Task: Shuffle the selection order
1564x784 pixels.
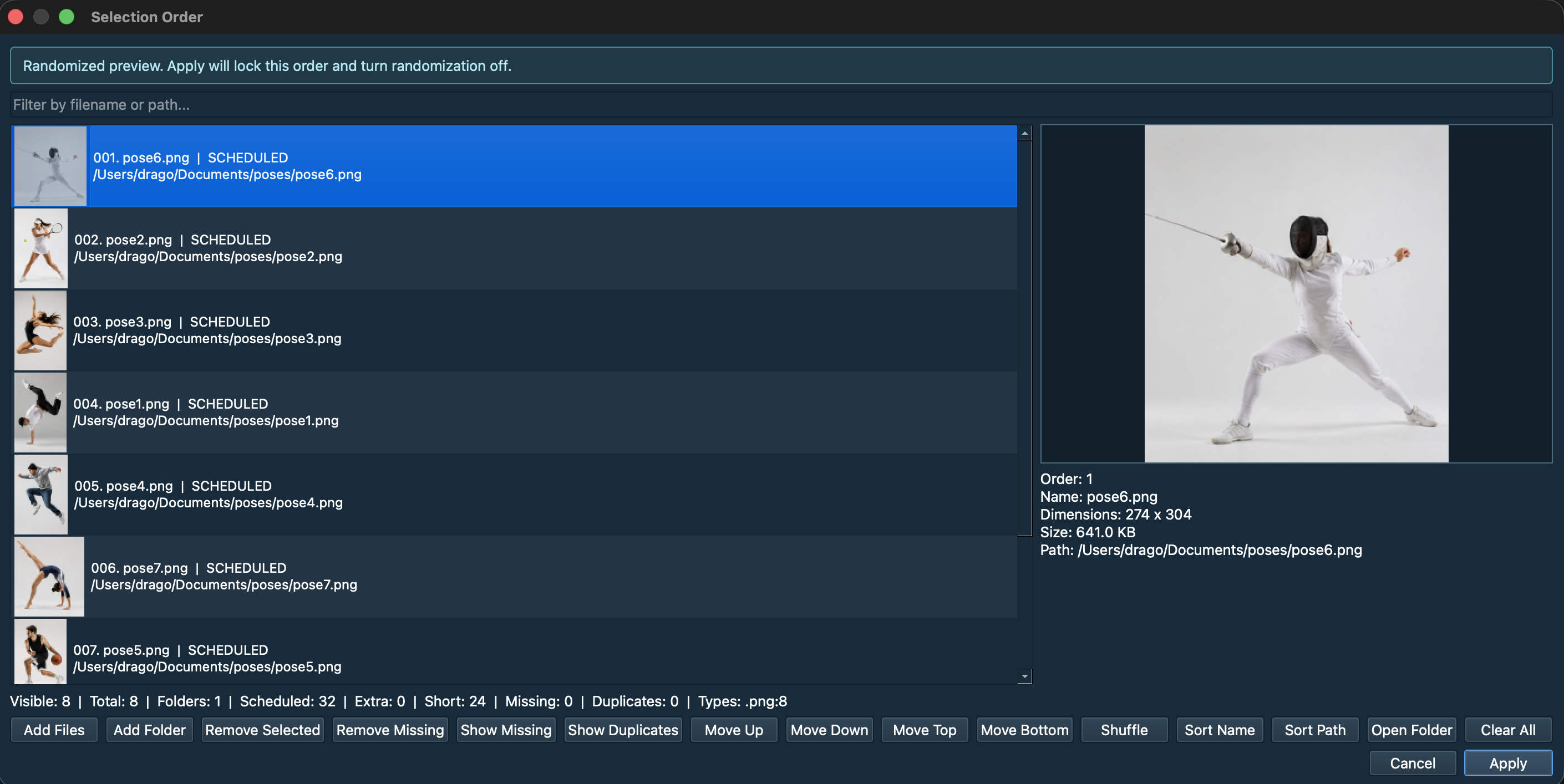Action: coord(1124,730)
